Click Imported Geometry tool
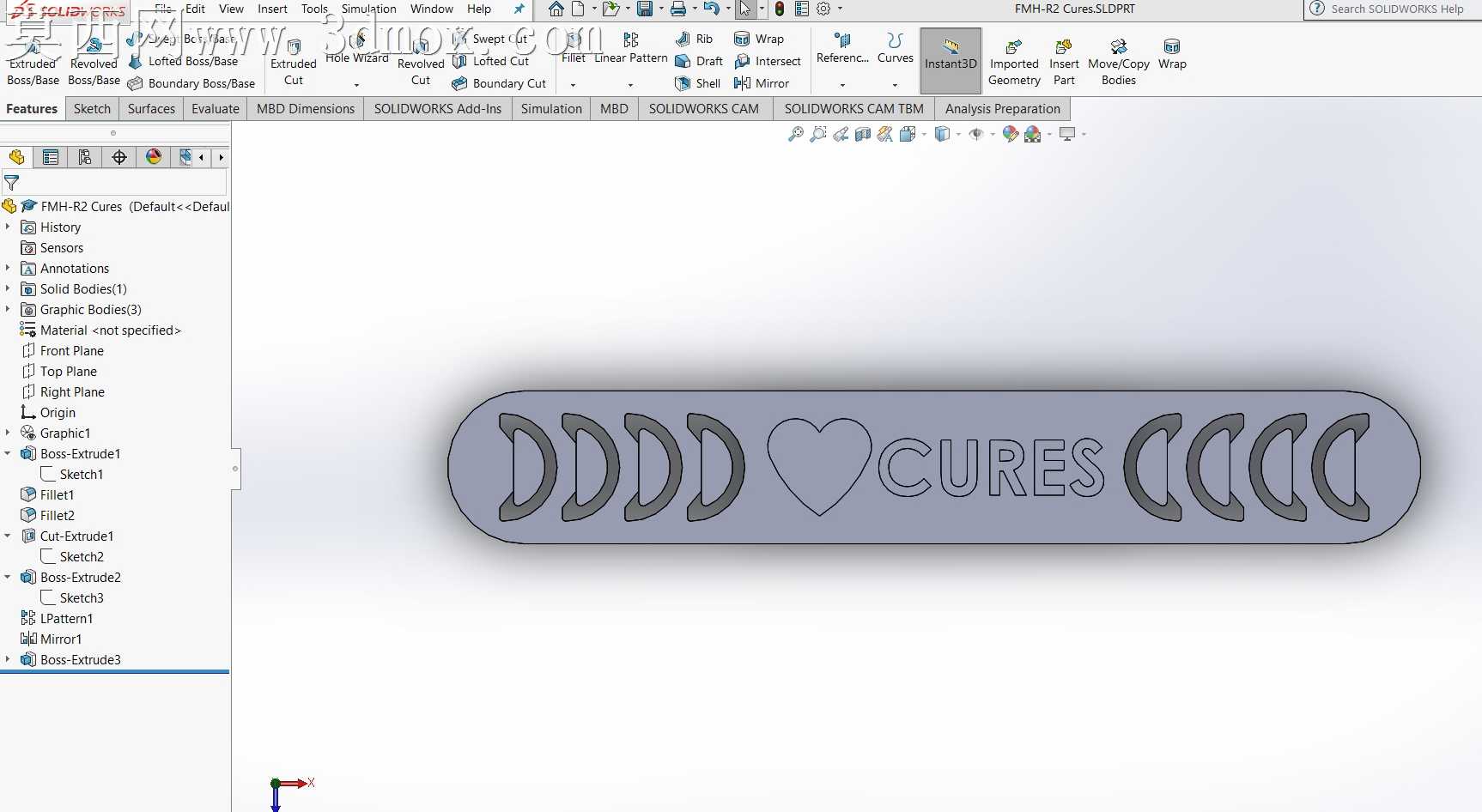The height and width of the screenshot is (812, 1482). point(1014,61)
